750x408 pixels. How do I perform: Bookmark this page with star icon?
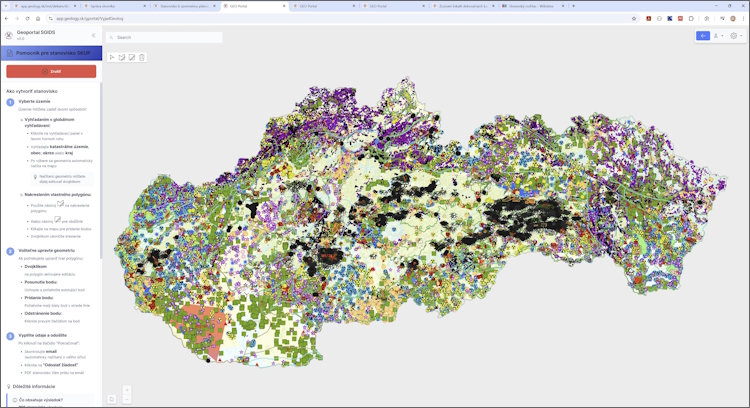[634, 18]
